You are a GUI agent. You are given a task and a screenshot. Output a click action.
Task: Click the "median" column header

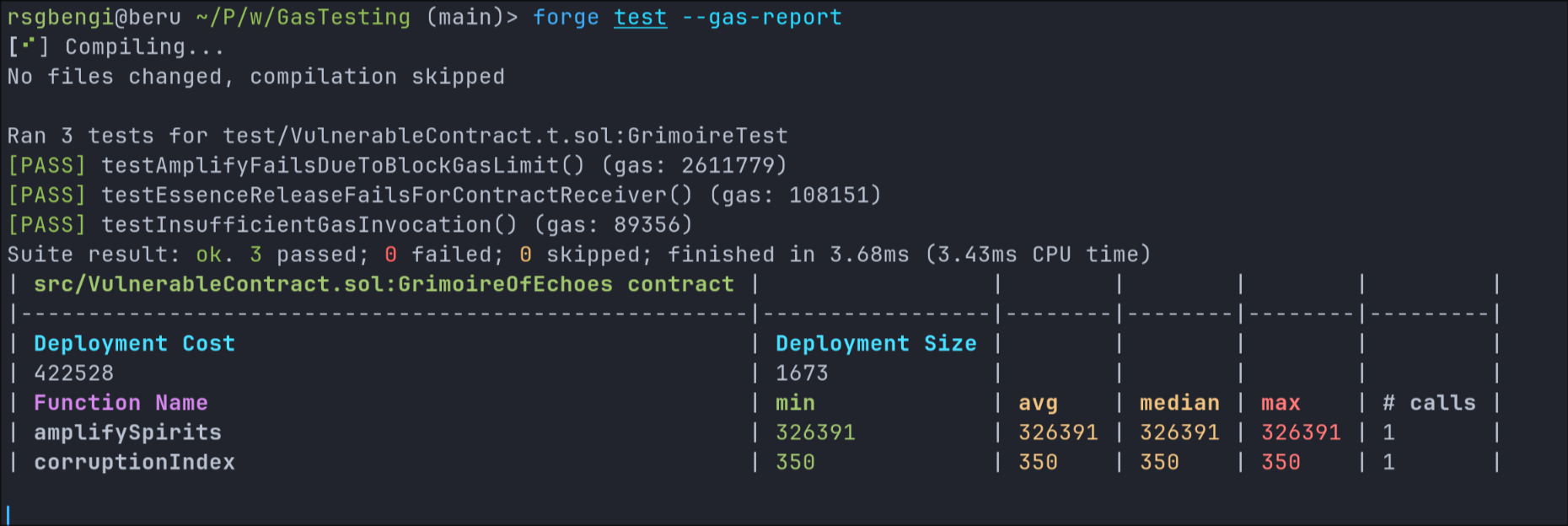1179,403
